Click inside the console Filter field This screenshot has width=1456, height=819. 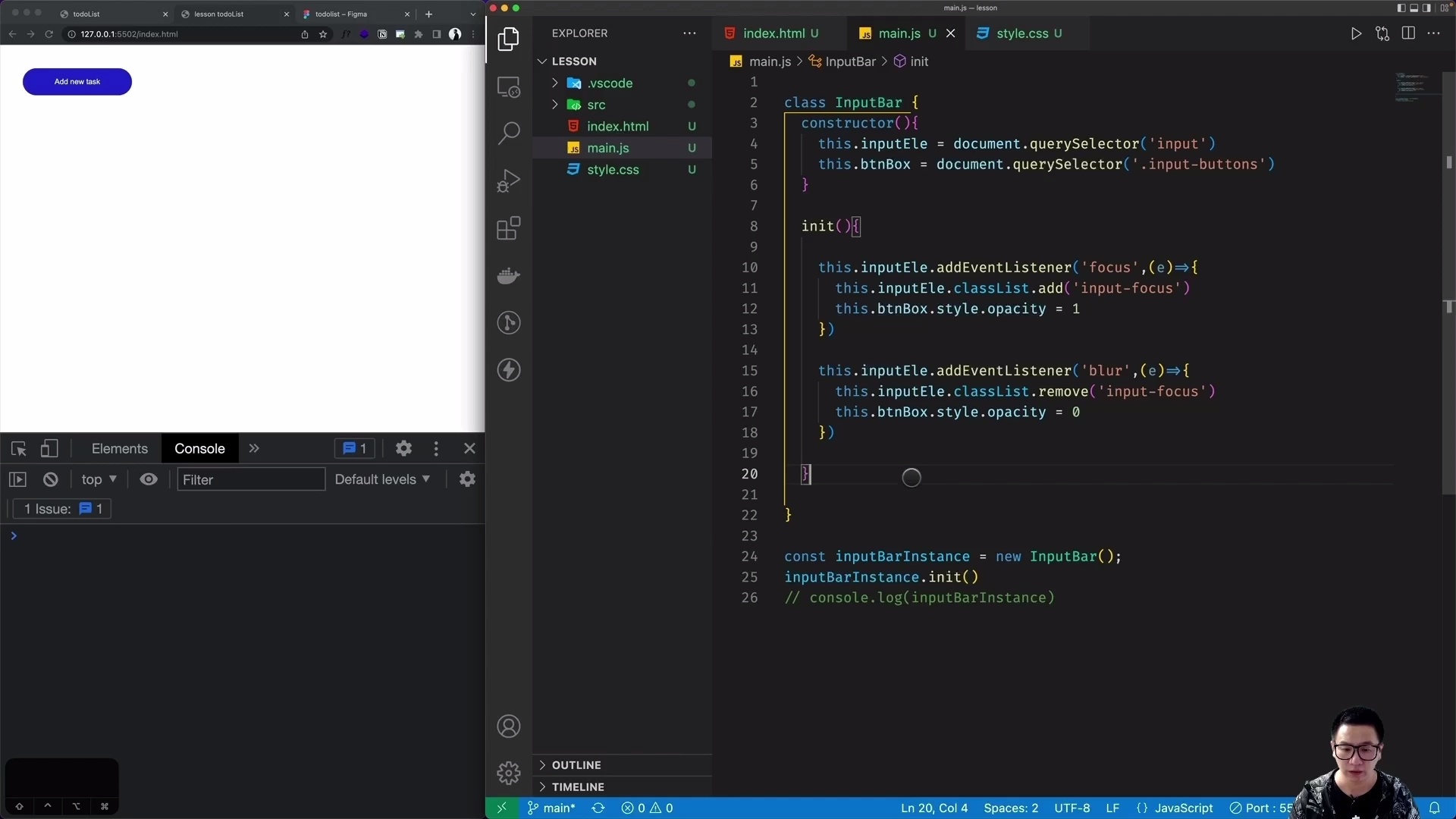pyautogui.click(x=250, y=479)
